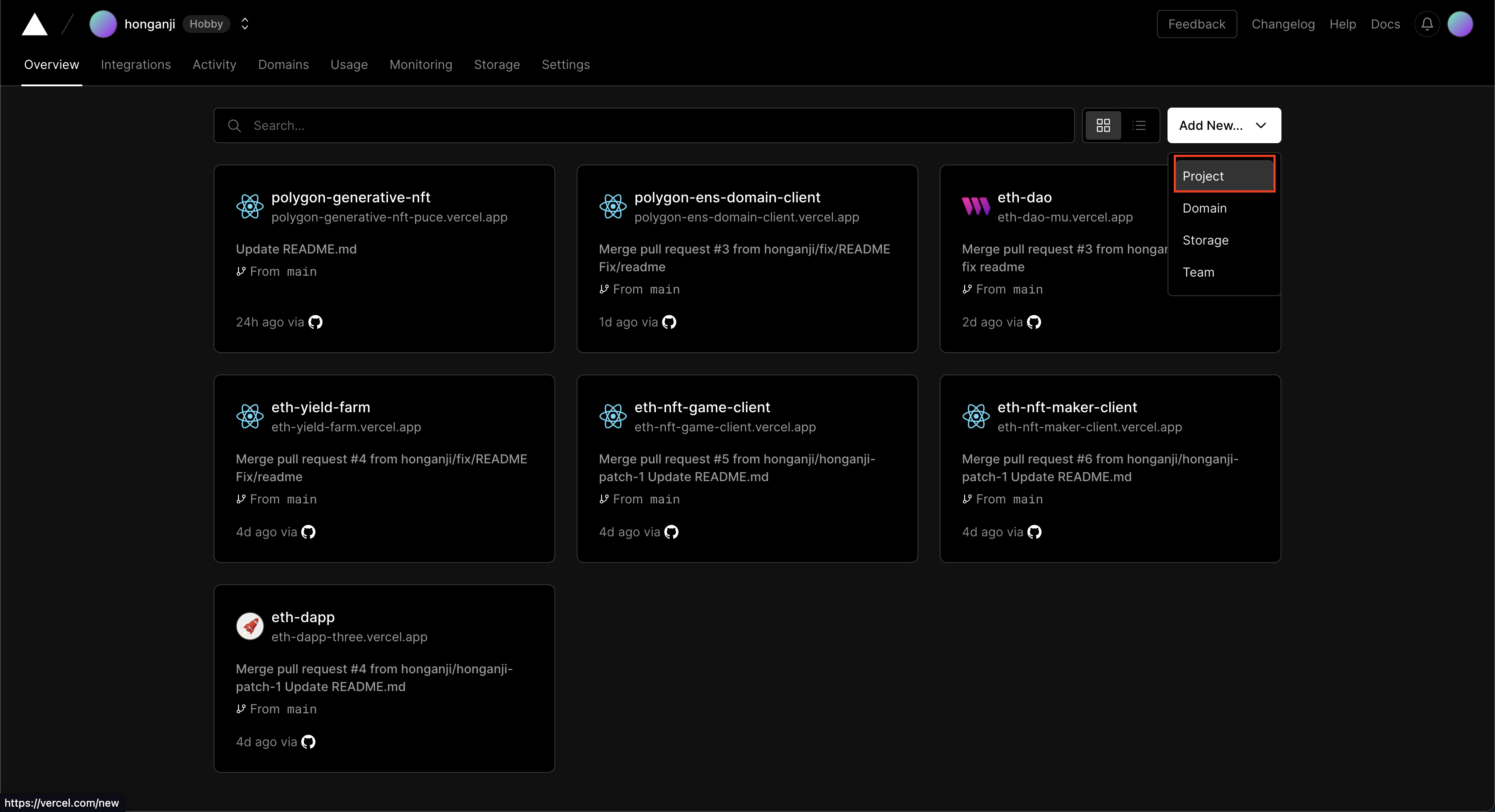Viewport: 1495px width, 812px height.
Task: Click the eth-nft-game-client React icon
Action: coord(613,416)
